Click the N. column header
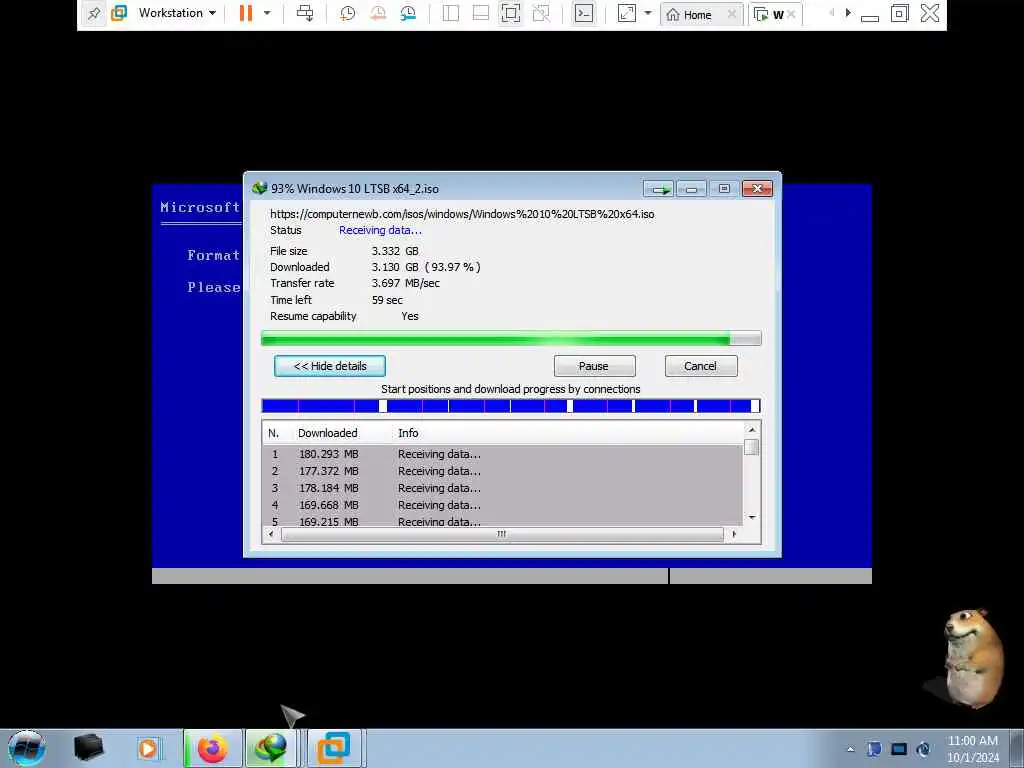 (274, 433)
